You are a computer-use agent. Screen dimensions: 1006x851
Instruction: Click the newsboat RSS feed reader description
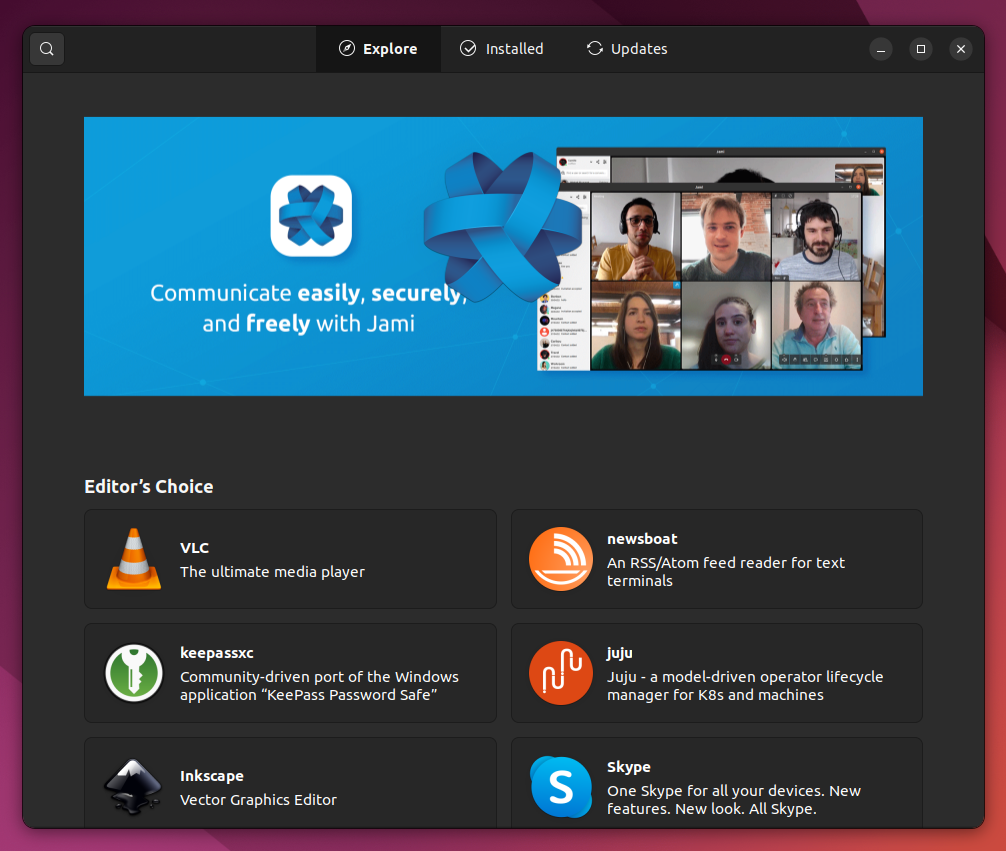point(726,572)
